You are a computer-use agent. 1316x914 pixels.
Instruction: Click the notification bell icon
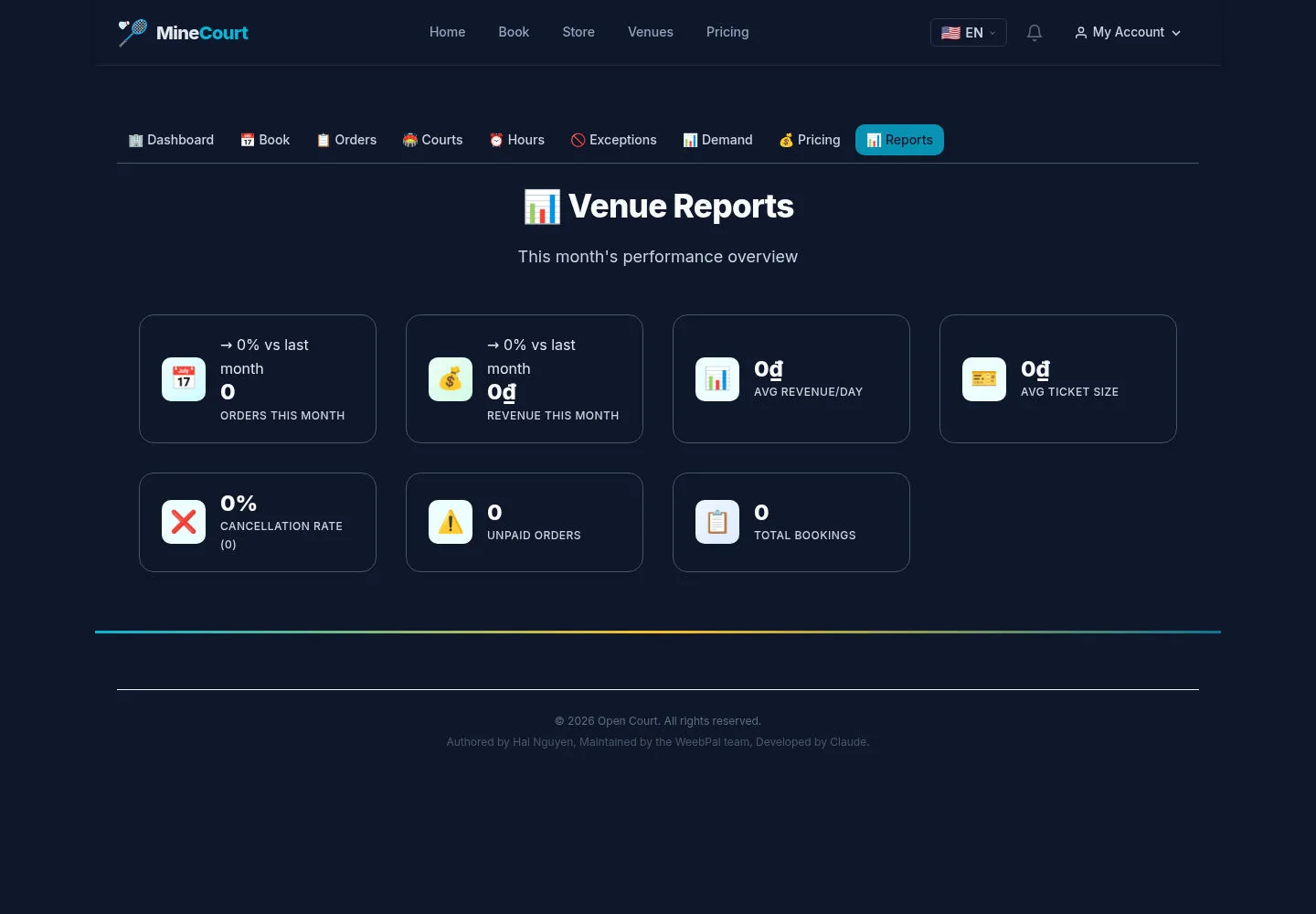1035,33
